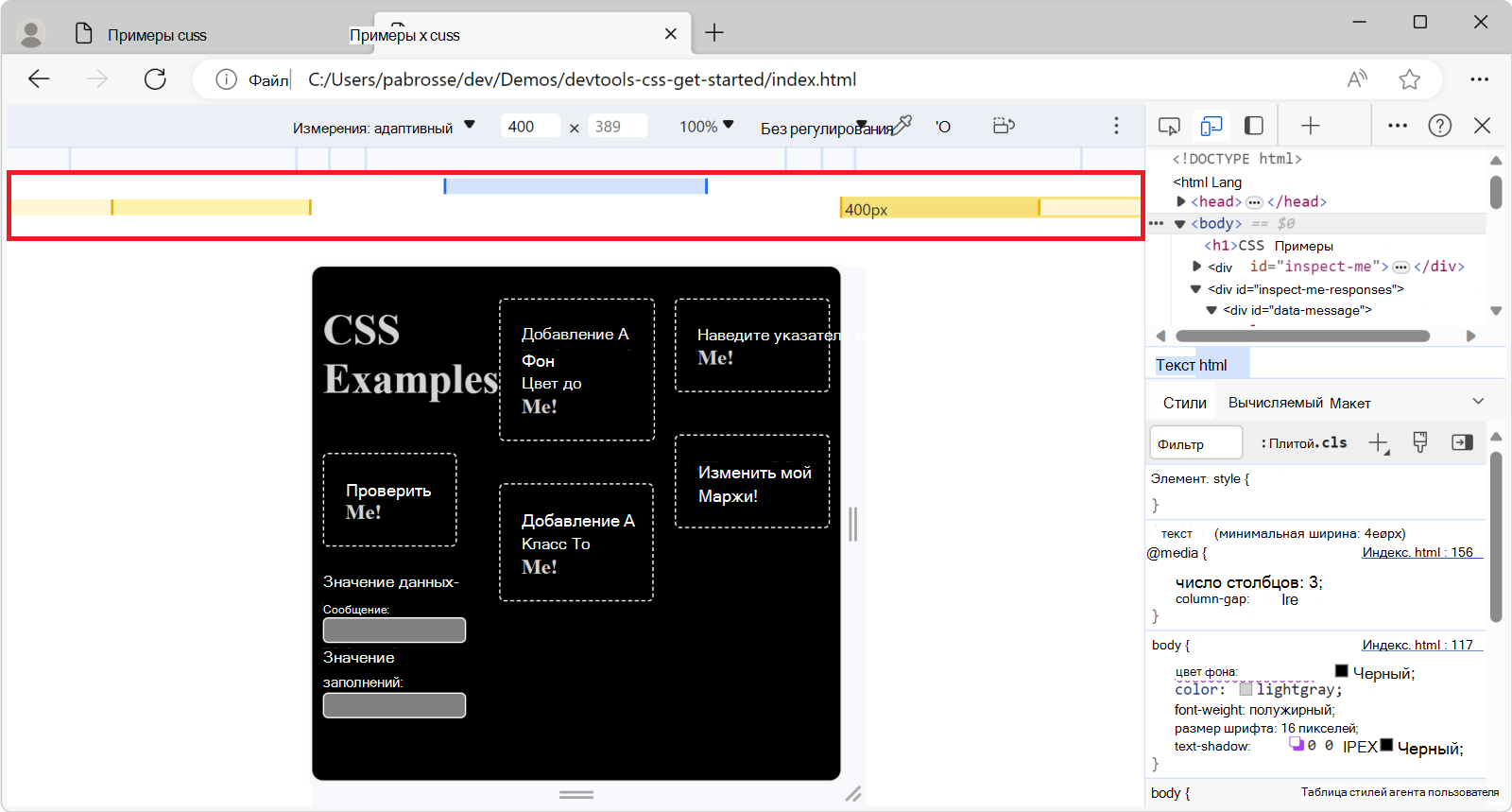
Task: Click the Сообщение text input on page
Action: 394,630
